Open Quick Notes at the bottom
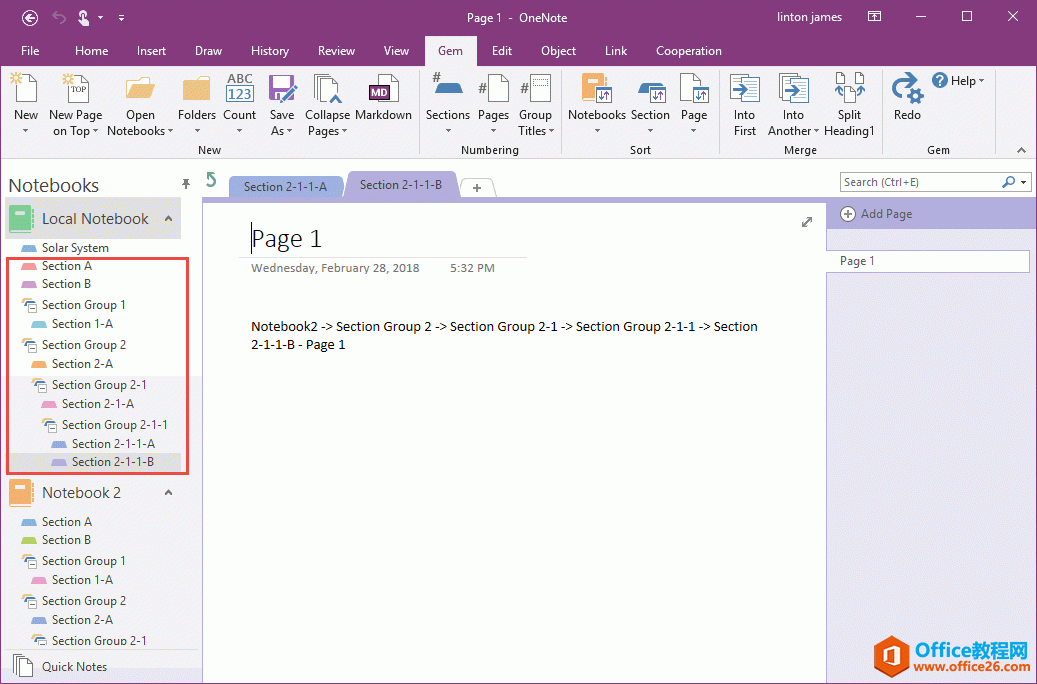The image size is (1037, 684). pos(75,666)
